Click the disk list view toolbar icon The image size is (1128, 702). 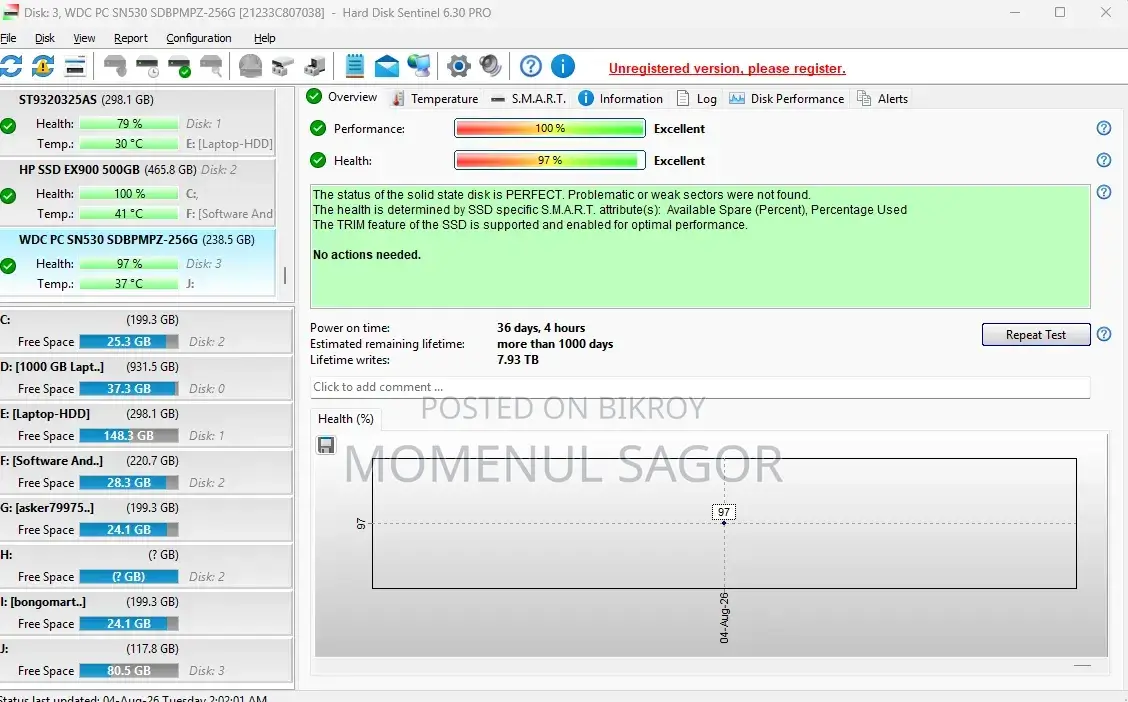pos(76,66)
